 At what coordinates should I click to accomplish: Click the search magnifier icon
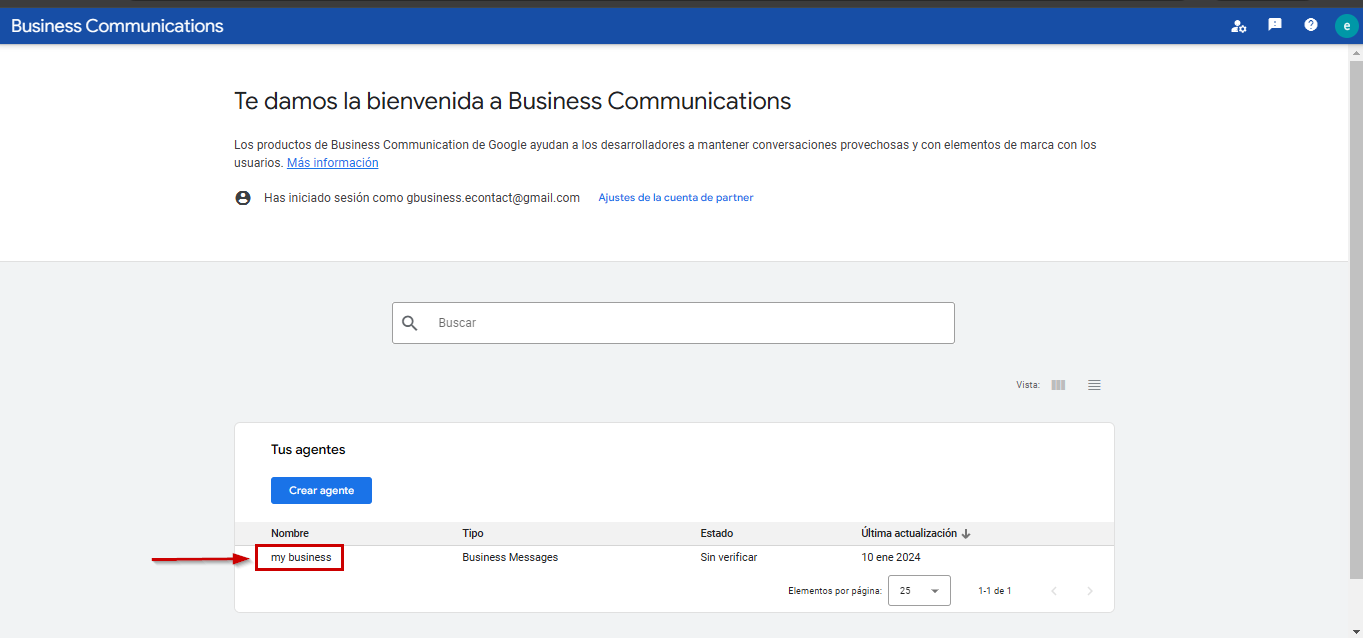tap(410, 323)
